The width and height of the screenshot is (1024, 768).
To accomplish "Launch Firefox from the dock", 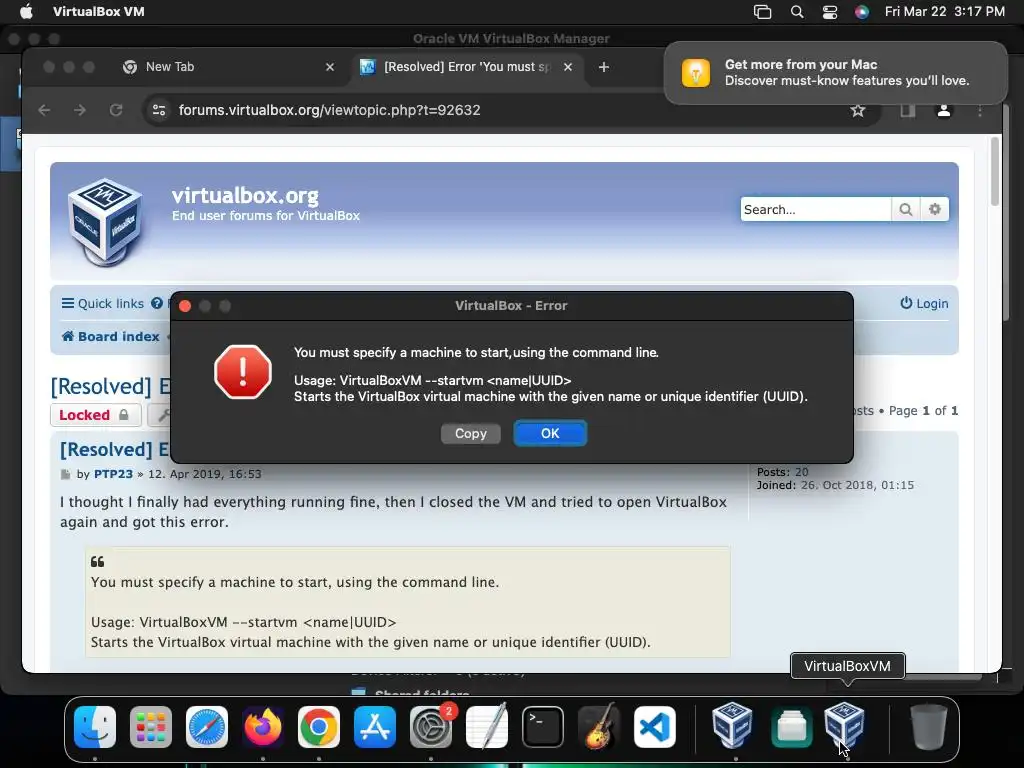I will [x=263, y=727].
